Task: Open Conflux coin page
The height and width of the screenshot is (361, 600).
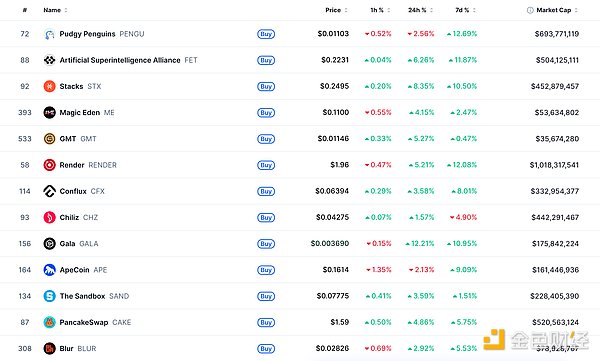Action: (73, 191)
